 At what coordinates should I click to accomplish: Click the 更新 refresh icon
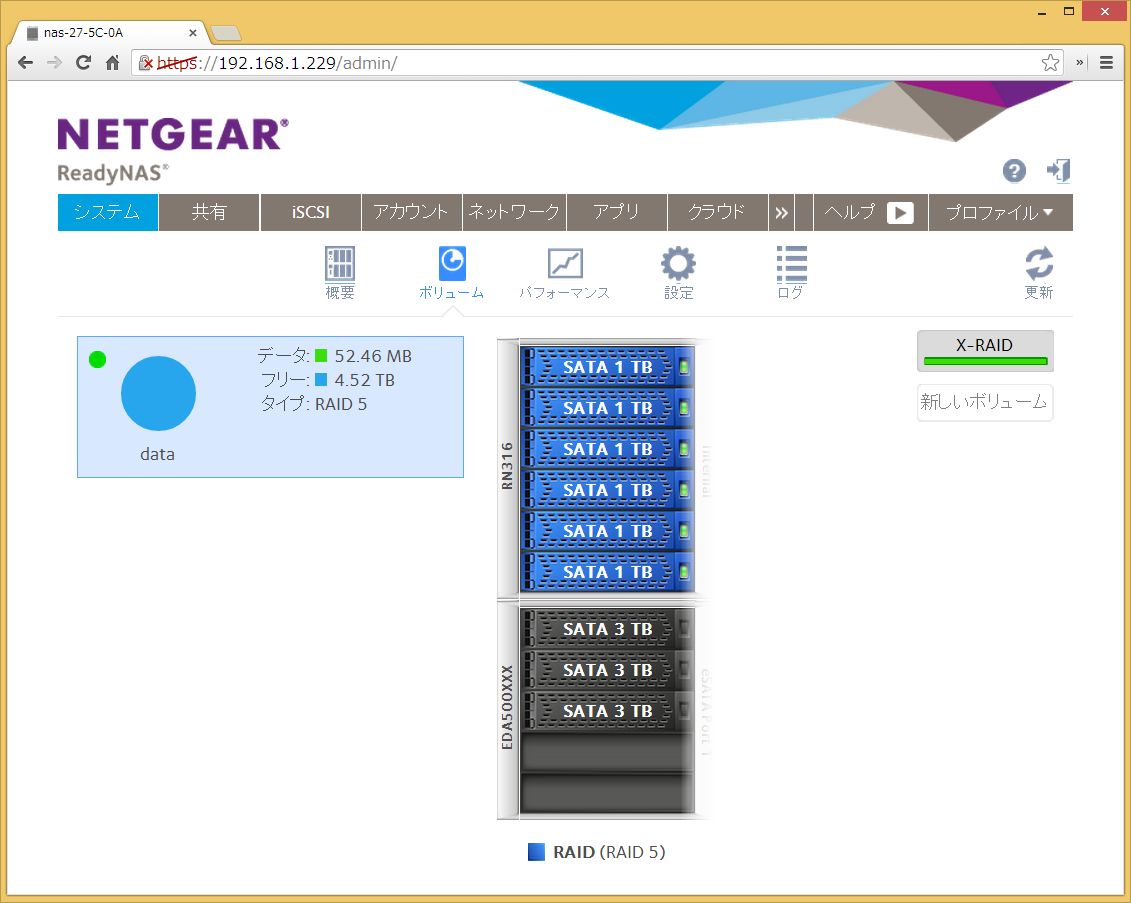click(x=1038, y=266)
